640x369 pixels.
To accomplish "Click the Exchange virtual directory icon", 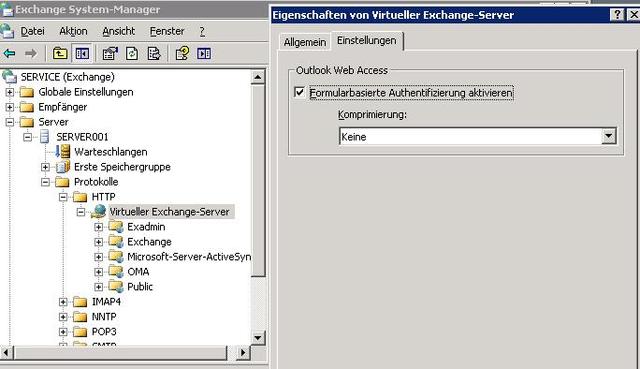I will point(116,242).
